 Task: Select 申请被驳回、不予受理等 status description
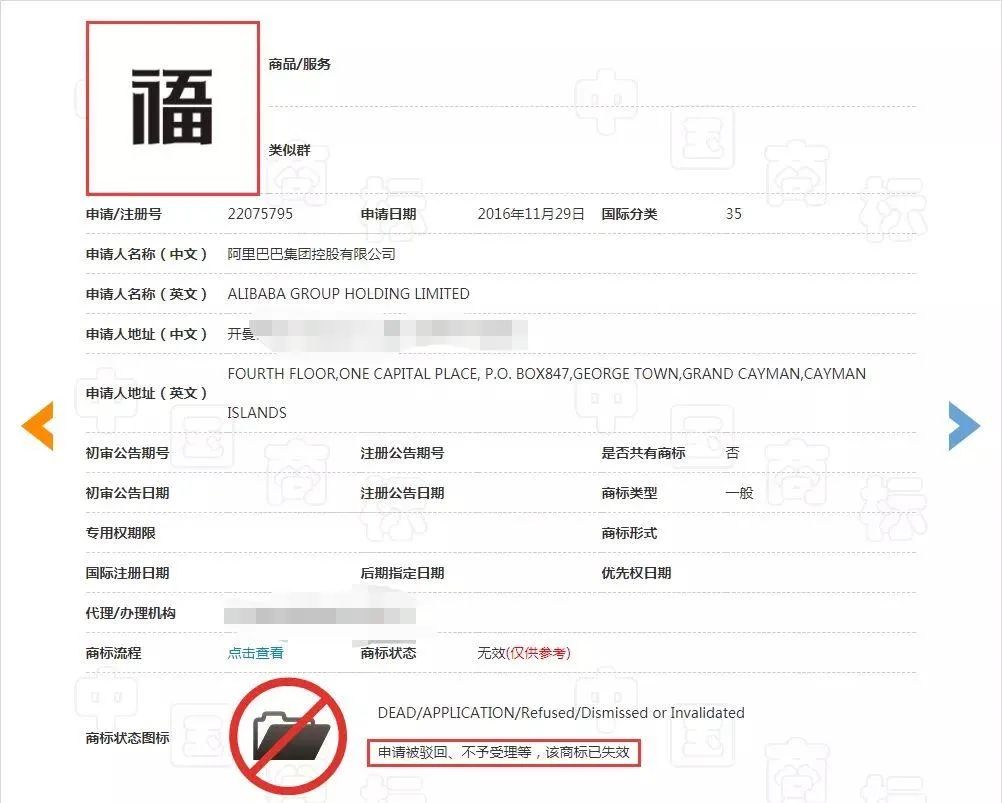[504, 753]
